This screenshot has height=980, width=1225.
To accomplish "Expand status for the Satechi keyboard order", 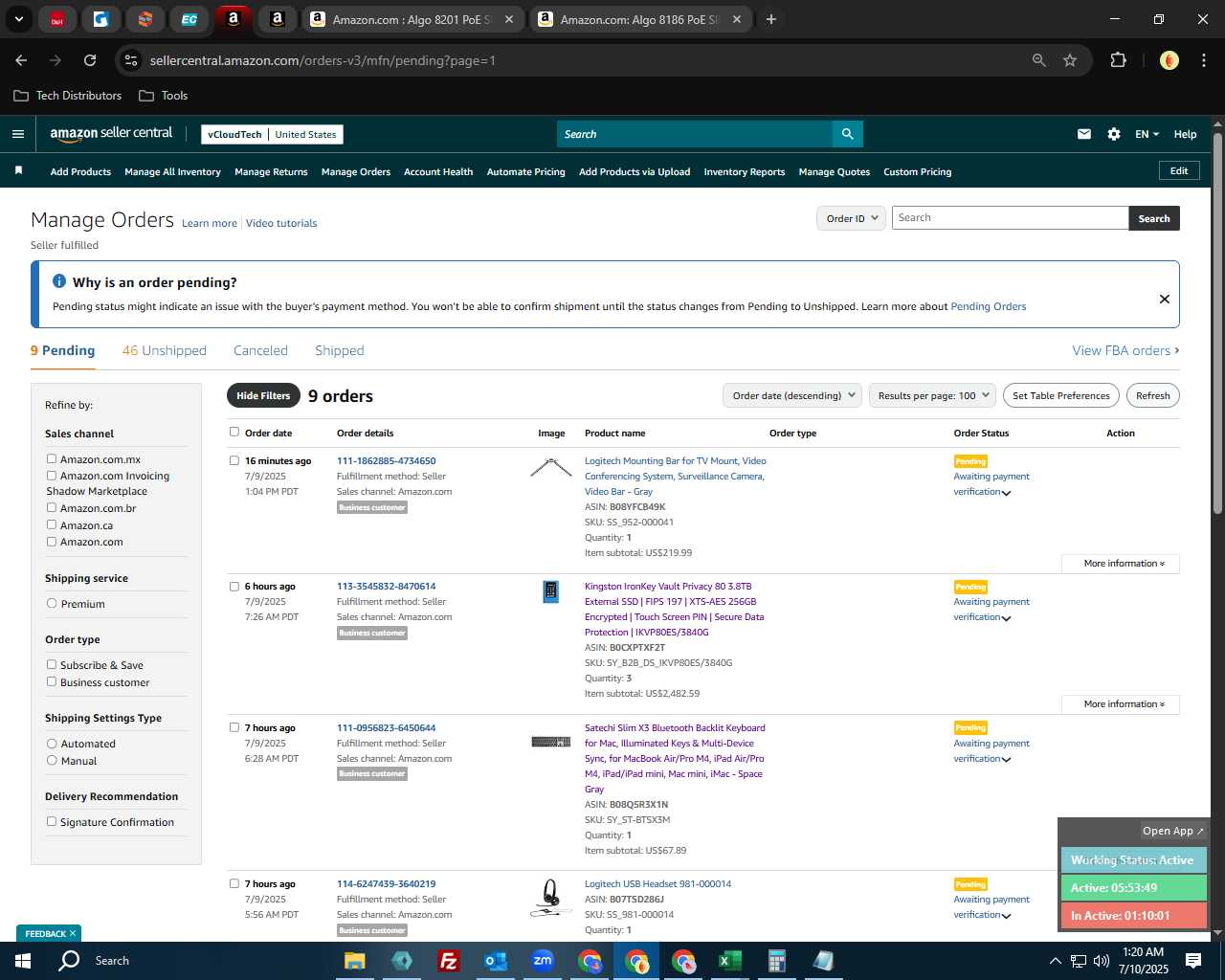I will click(1006, 760).
